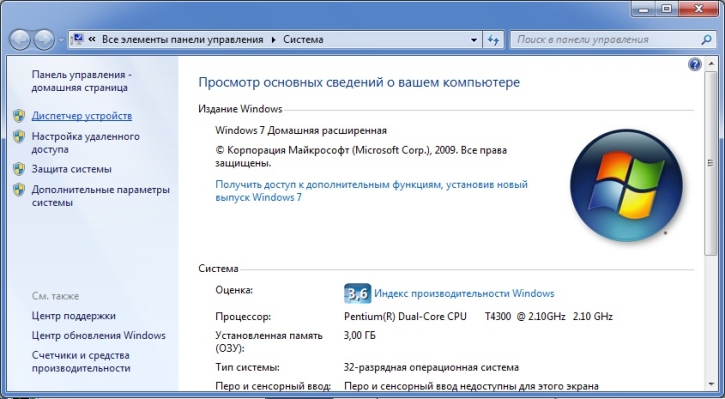The height and width of the screenshot is (399, 725).
Task: Open 'Дополнительные параметры системы'
Action: (x=101, y=196)
